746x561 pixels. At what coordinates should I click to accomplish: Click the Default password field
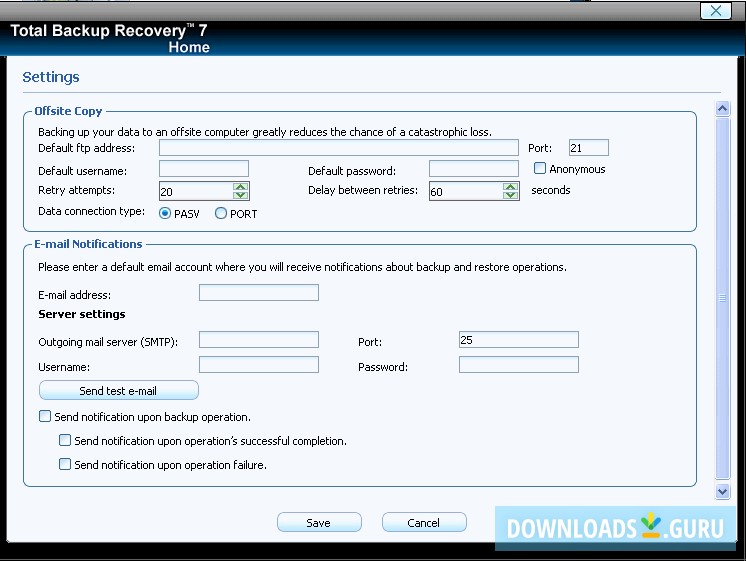(x=473, y=169)
